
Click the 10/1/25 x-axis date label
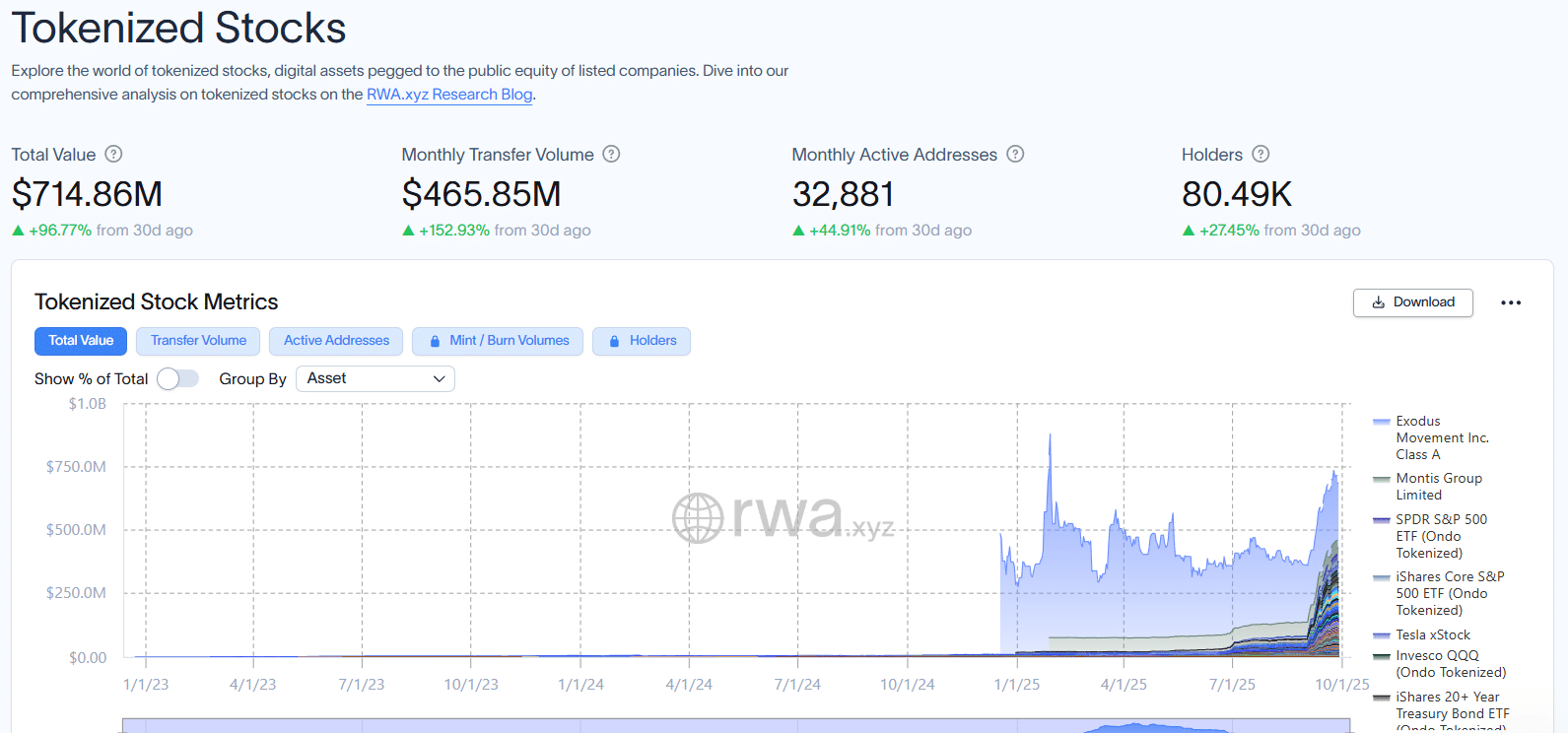[x=1341, y=685]
